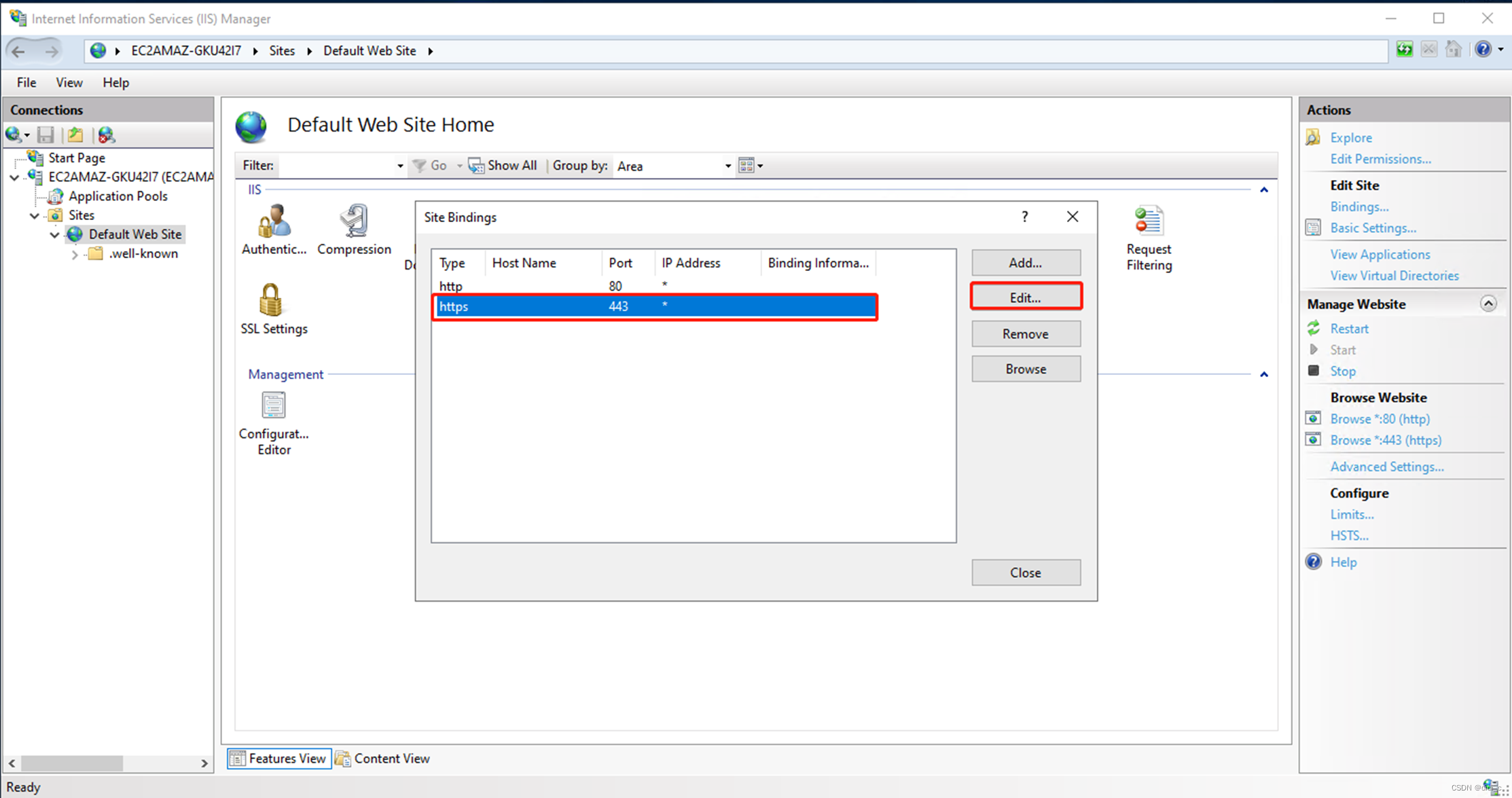Open the Request Filtering feature icon
Image resolution: width=1512 pixels, height=798 pixels.
[1149, 238]
